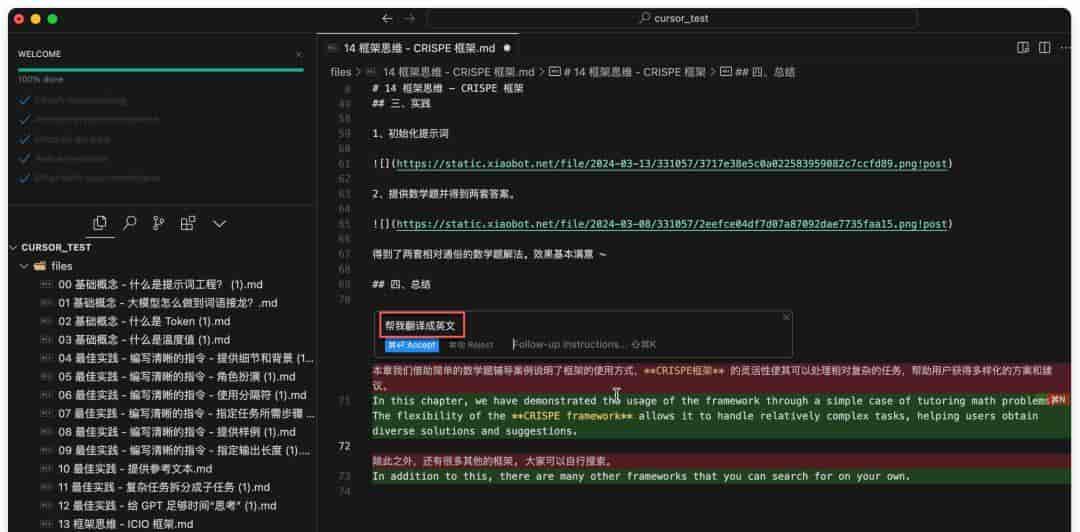Click the '2、提供数学题并得到两套答案。' line
Image resolution: width=1080 pixels, height=532 pixels.
pyautogui.click(x=444, y=194)
